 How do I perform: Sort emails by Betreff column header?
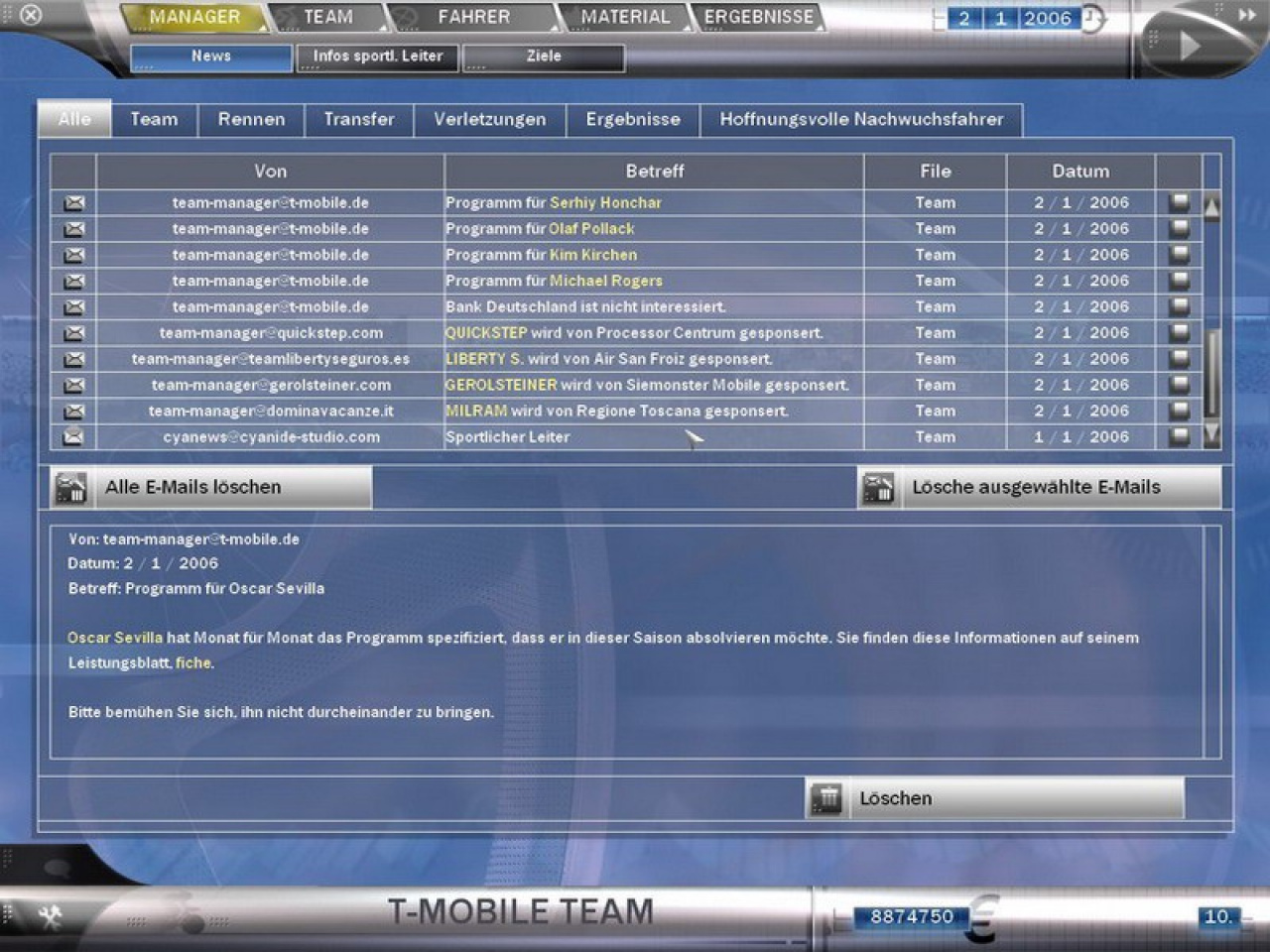coord(655,172)
